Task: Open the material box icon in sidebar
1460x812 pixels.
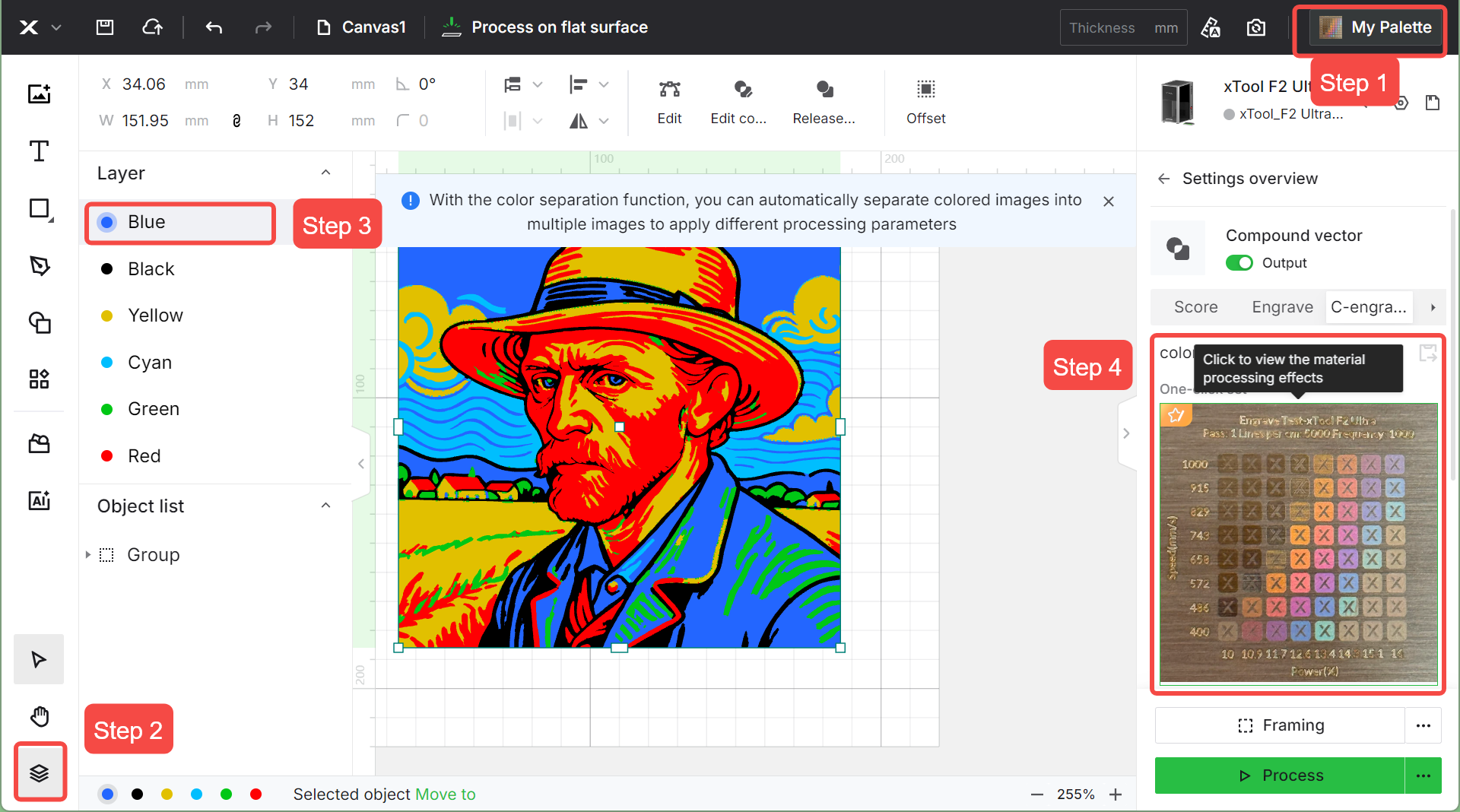Action: point(40,444)
